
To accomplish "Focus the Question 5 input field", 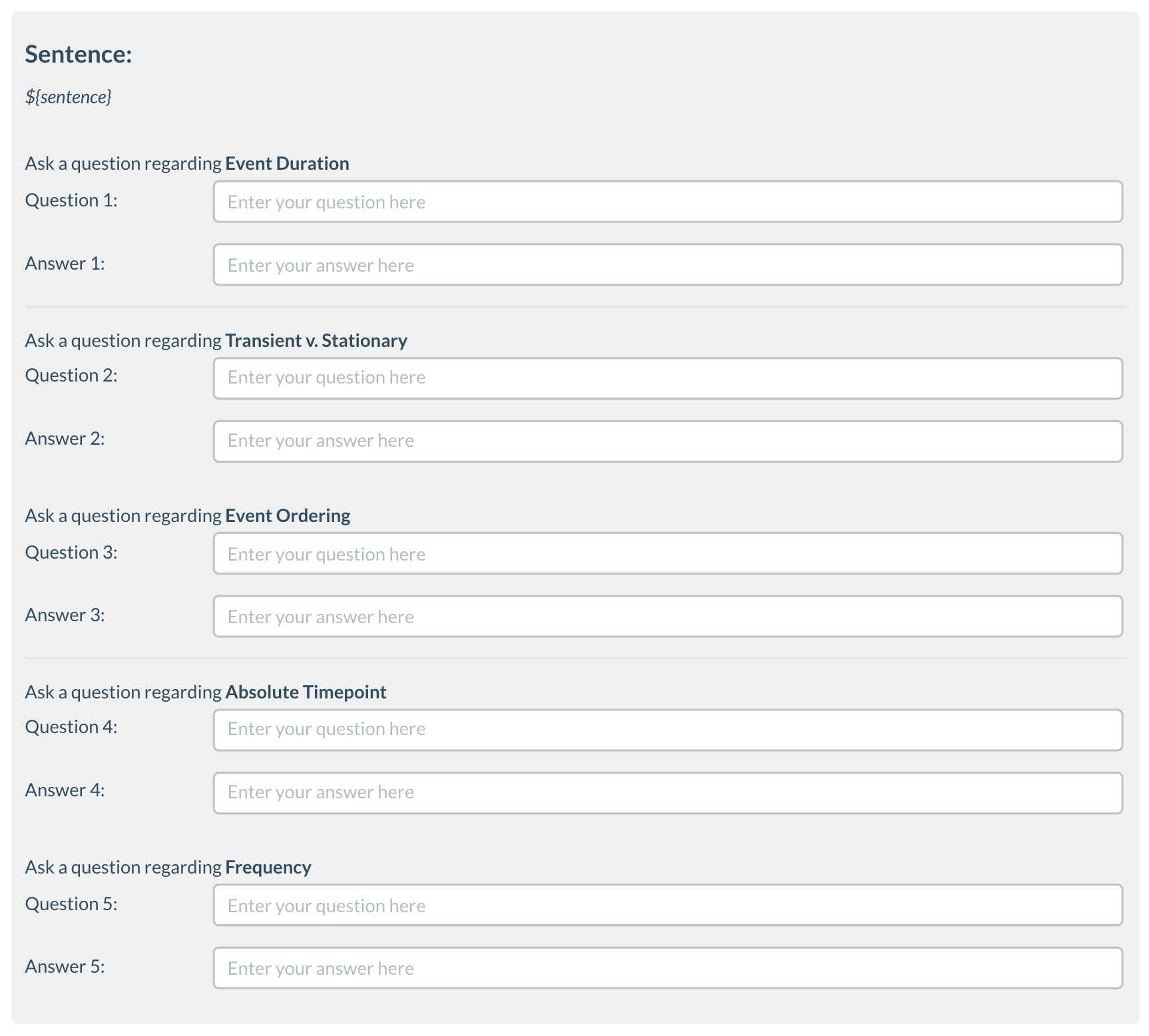I will (667, 905).
